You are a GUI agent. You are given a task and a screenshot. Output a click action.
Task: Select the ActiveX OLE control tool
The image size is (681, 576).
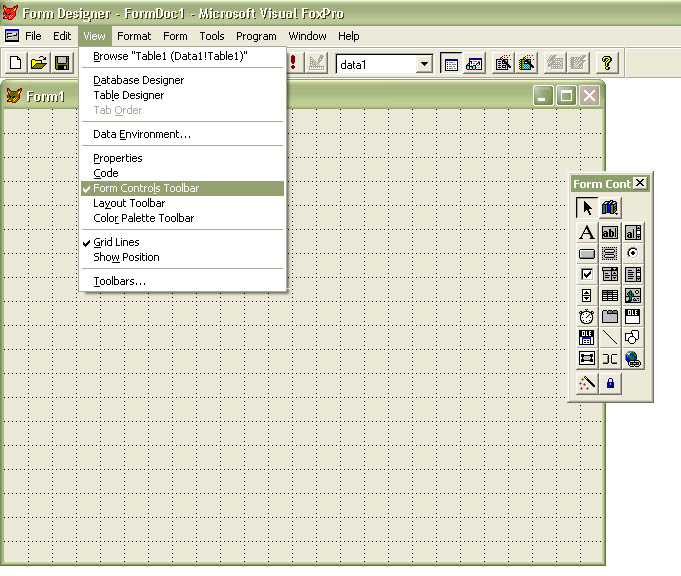[x=633, y=316]
